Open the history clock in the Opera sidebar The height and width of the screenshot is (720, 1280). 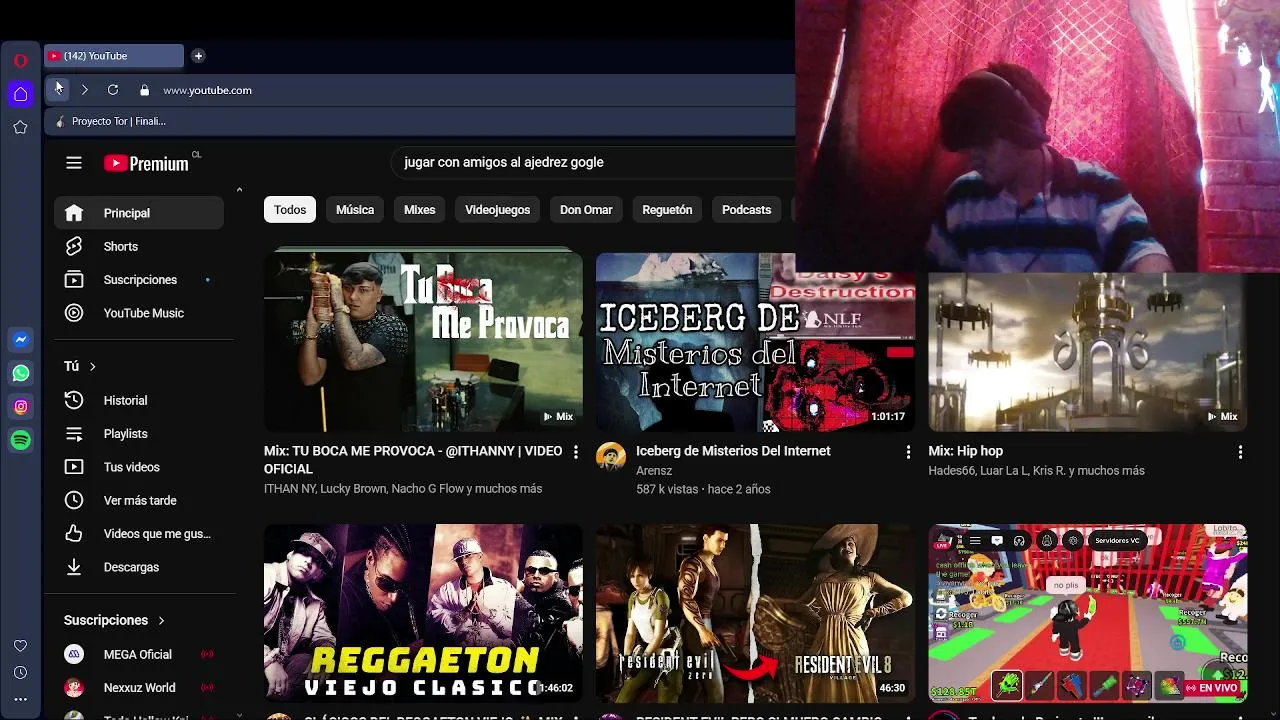click(20, 673)
